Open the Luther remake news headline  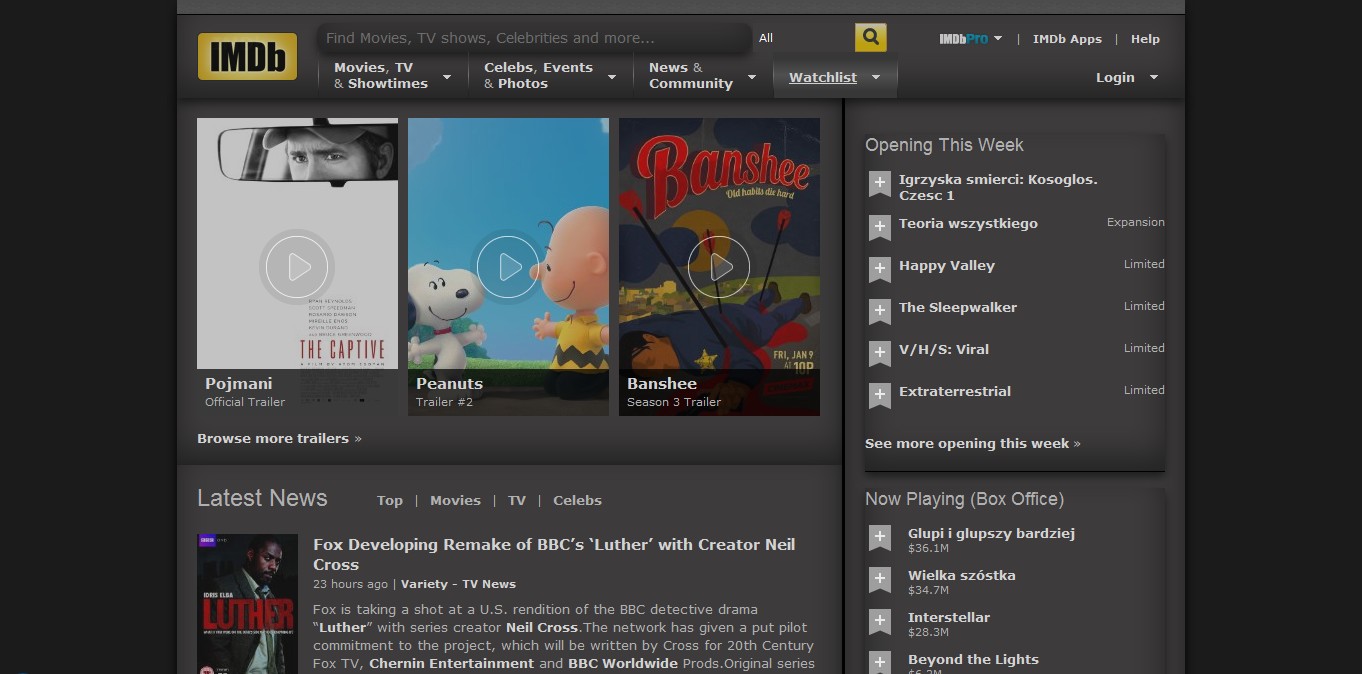pos(554,554)
